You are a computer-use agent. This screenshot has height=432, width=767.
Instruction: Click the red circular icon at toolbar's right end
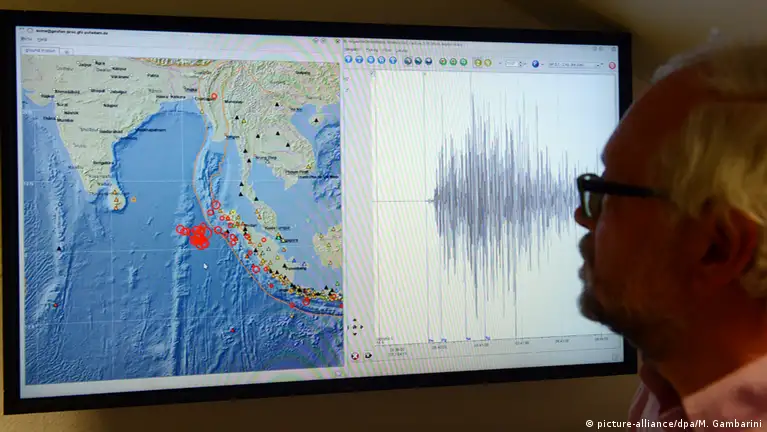[x=612, y=66]
